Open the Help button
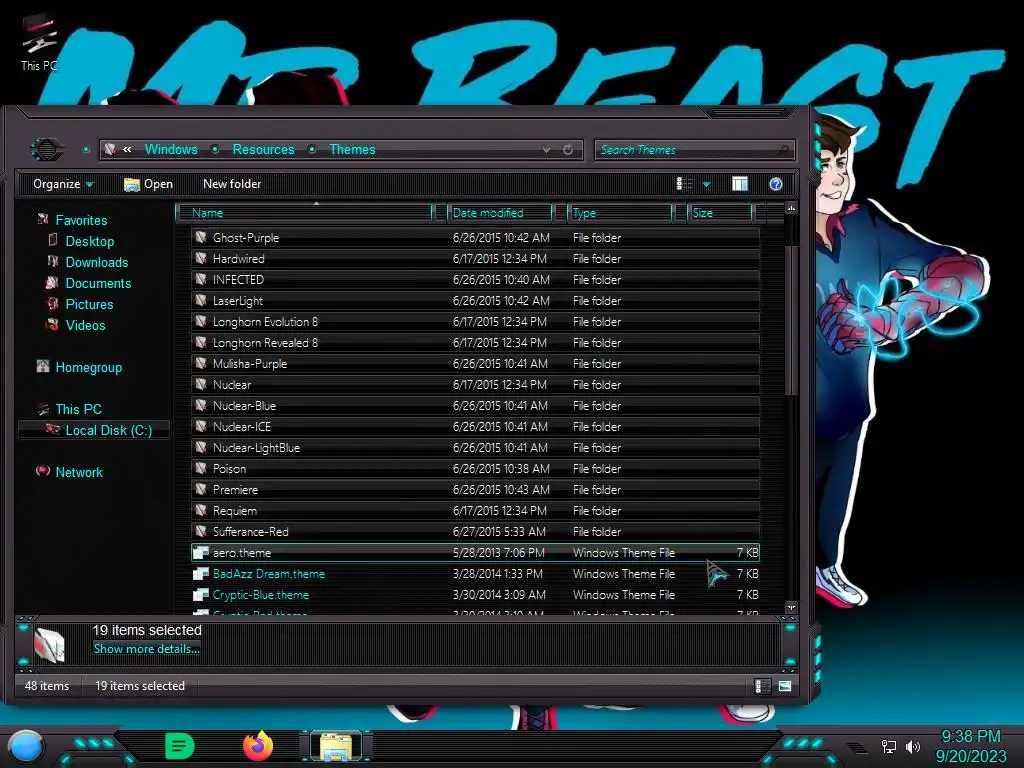1024x768 pixels. 775,184
